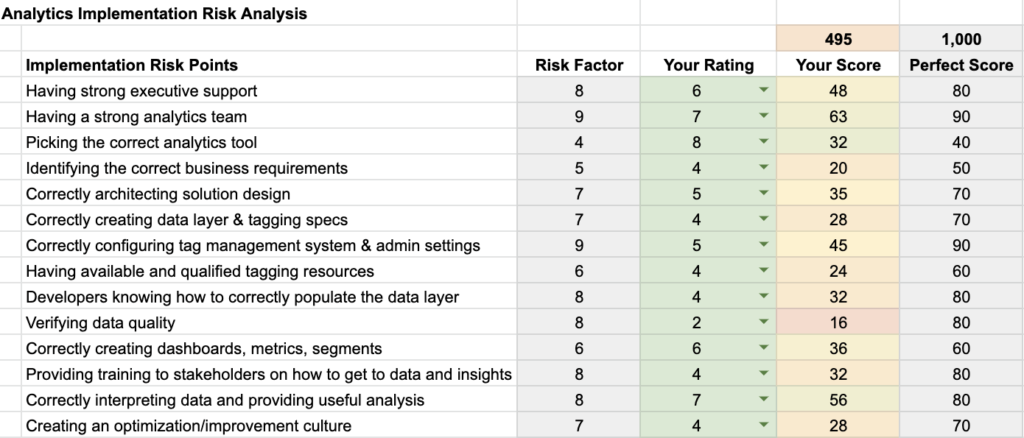Select the Your Score header cell
The height and width of the screenshot is (438, 1024).
pyautogui.click(x=838, y=65)
